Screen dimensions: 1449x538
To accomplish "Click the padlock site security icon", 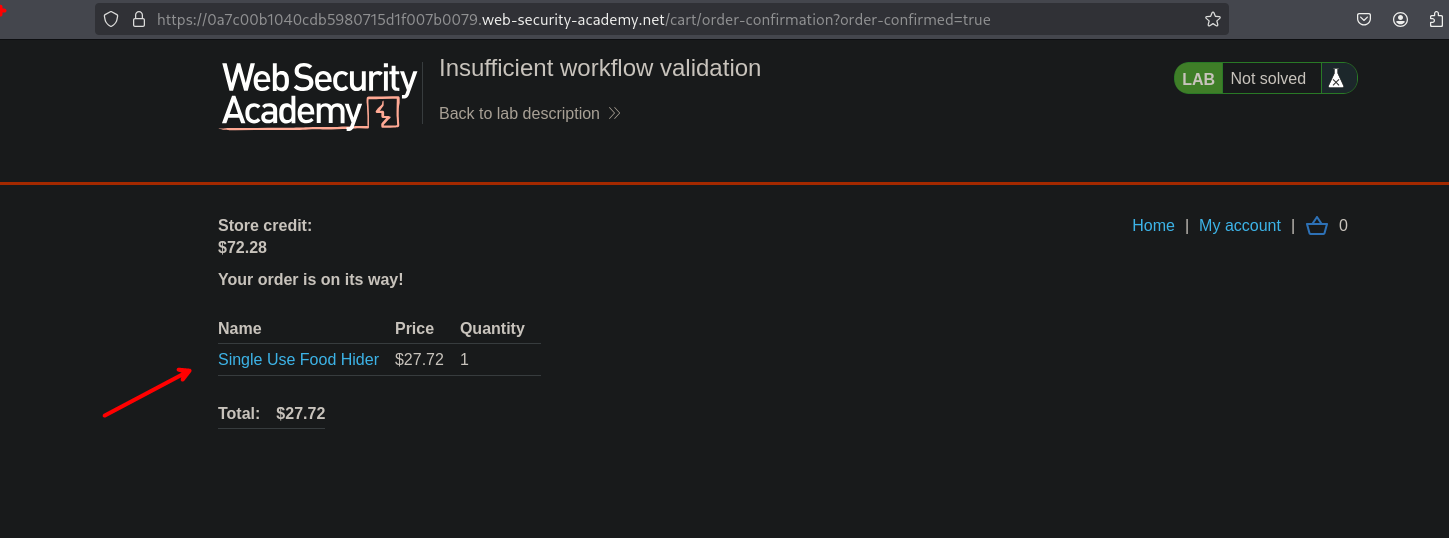I will pos(138,19).
